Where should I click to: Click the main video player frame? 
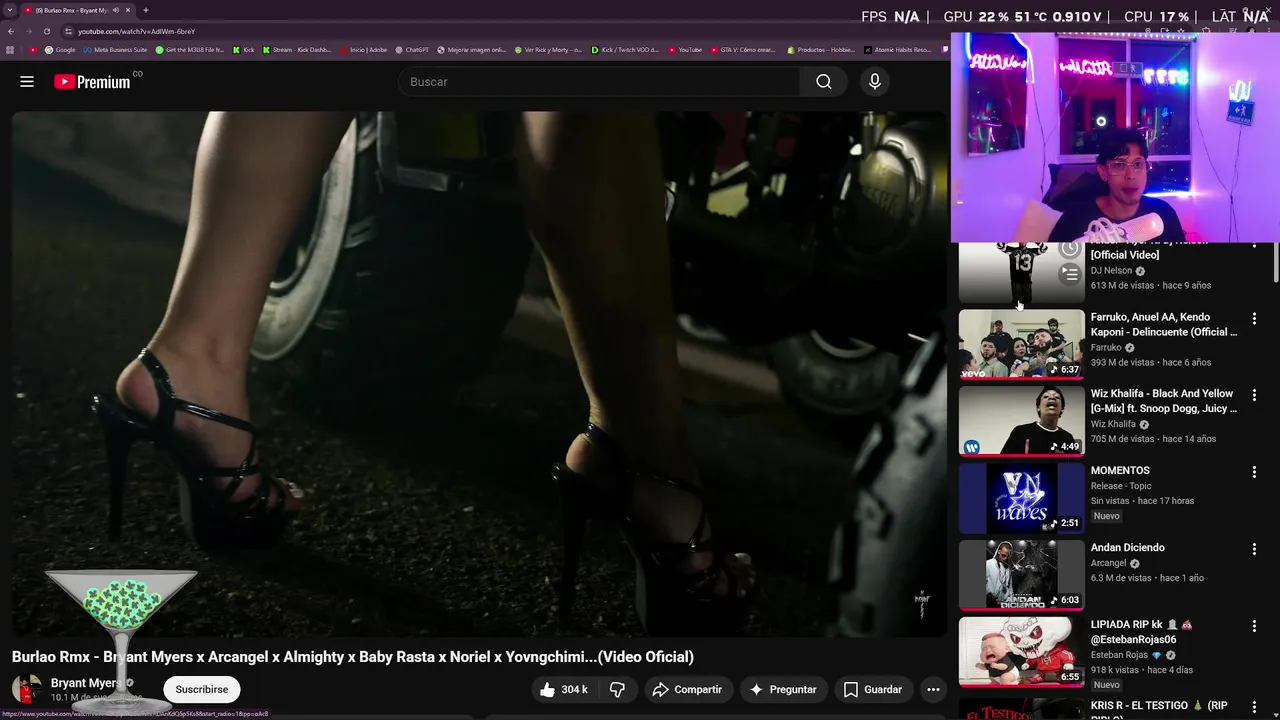point(479,374)
